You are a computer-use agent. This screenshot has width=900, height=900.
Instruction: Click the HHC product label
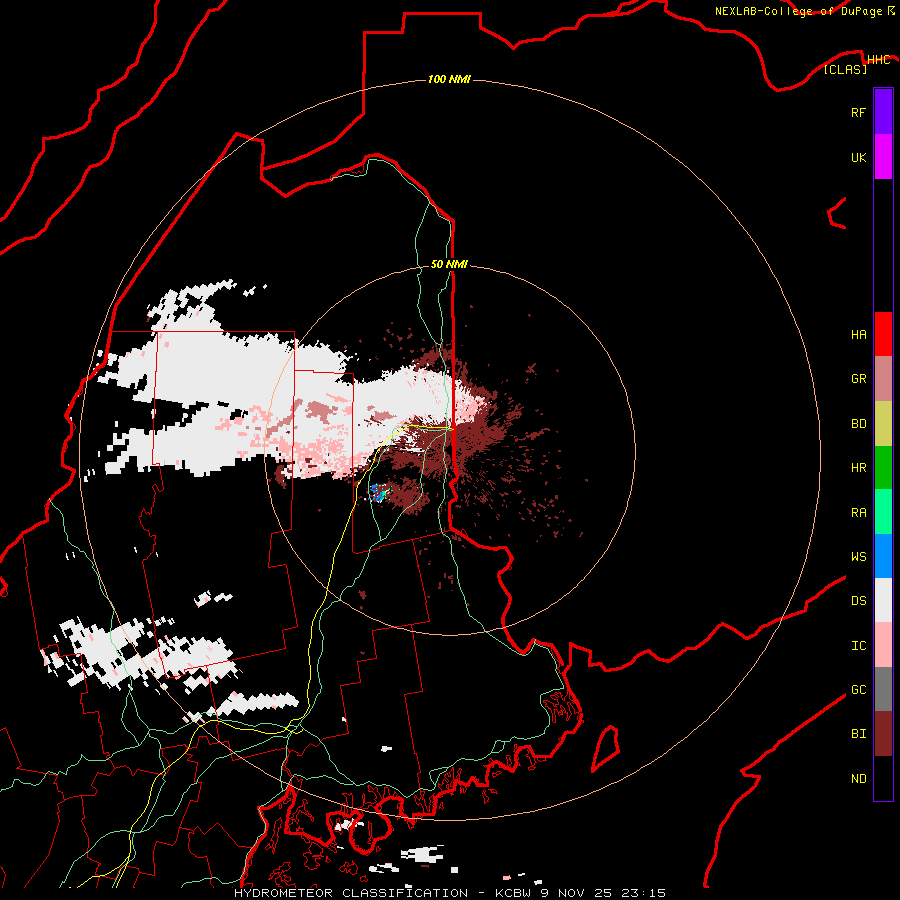coord(879,60)
